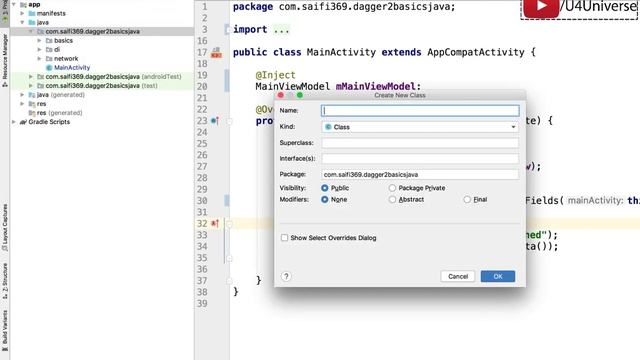Open the Structure side tab
Screen dimensions: 640x360
(5, 281)
